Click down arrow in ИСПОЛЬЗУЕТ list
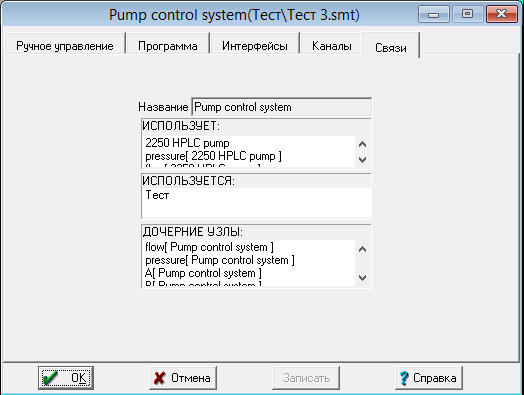Screen dimensions: 524x395 [x=363, y=159]
